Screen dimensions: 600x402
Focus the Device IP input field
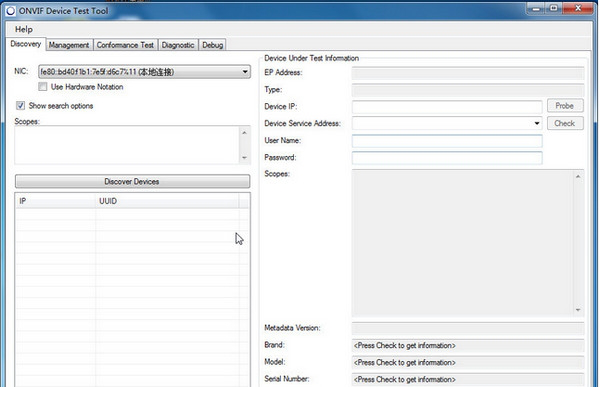(447, 106)
